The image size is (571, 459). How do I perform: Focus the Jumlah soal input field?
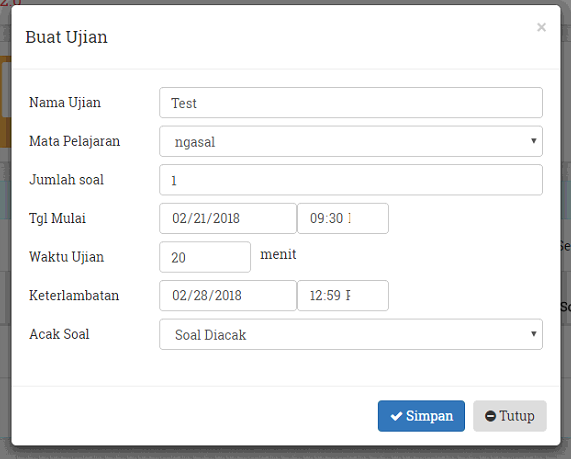(x=351, y=180)
